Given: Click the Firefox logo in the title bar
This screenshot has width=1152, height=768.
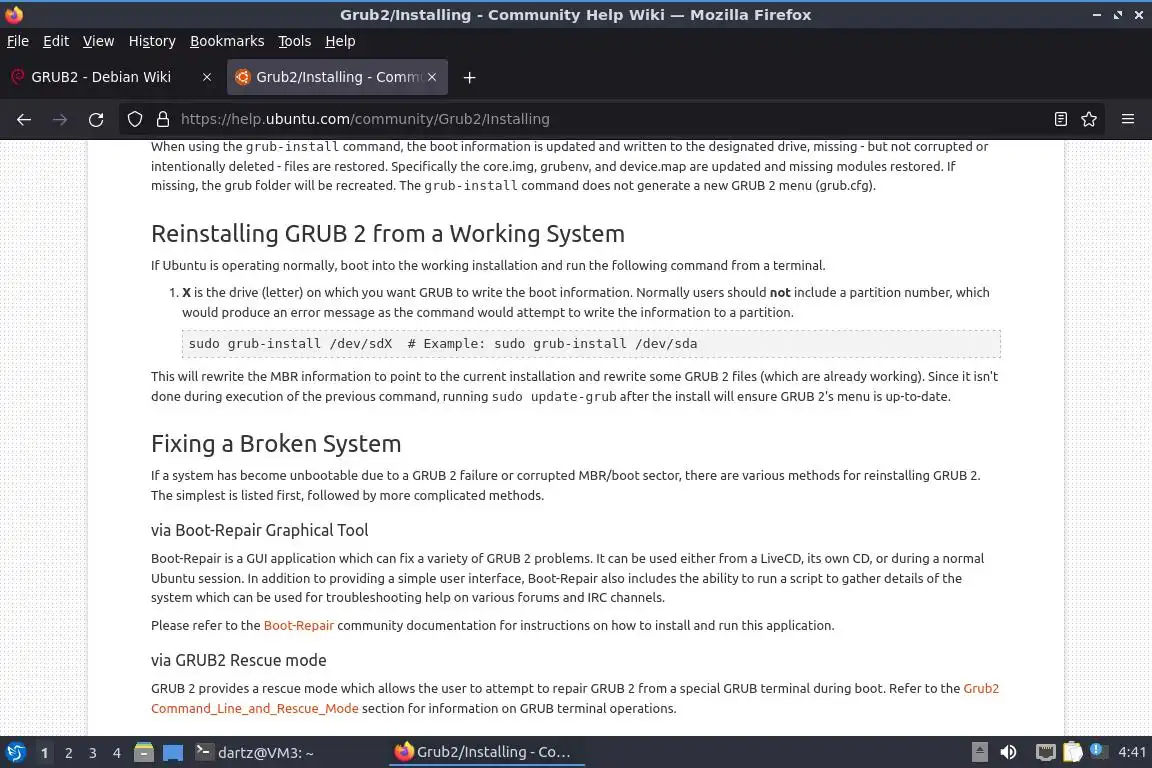Looking at the screenshot, I should pyautogui.click(x=14, y=15).
